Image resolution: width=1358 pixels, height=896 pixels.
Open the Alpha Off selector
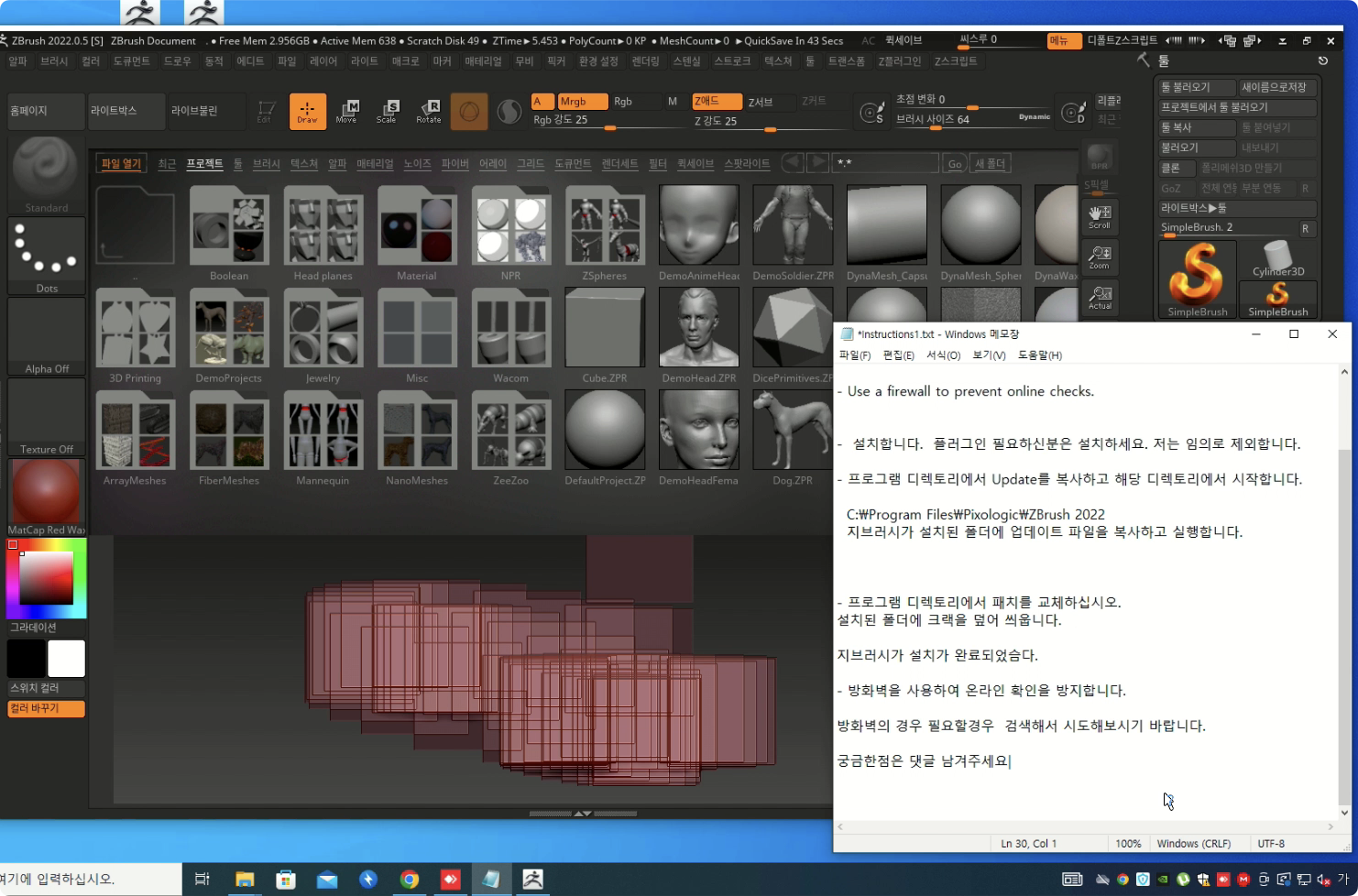click(46, 336)
